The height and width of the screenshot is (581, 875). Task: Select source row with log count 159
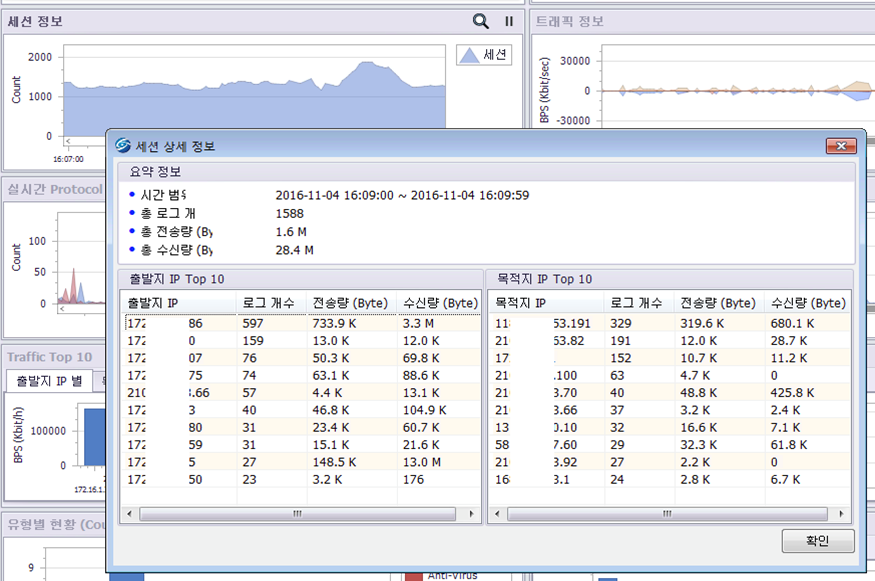click(x=302, y=340)
